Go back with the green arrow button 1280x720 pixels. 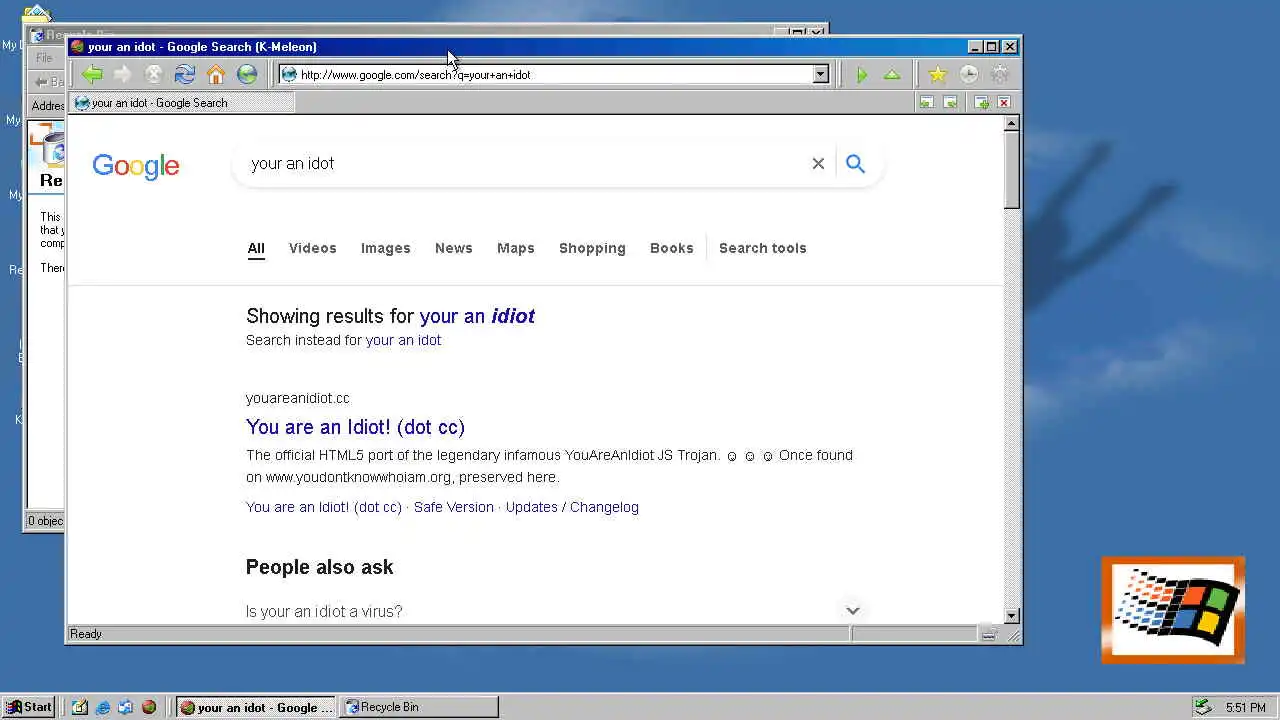(92, 74)
